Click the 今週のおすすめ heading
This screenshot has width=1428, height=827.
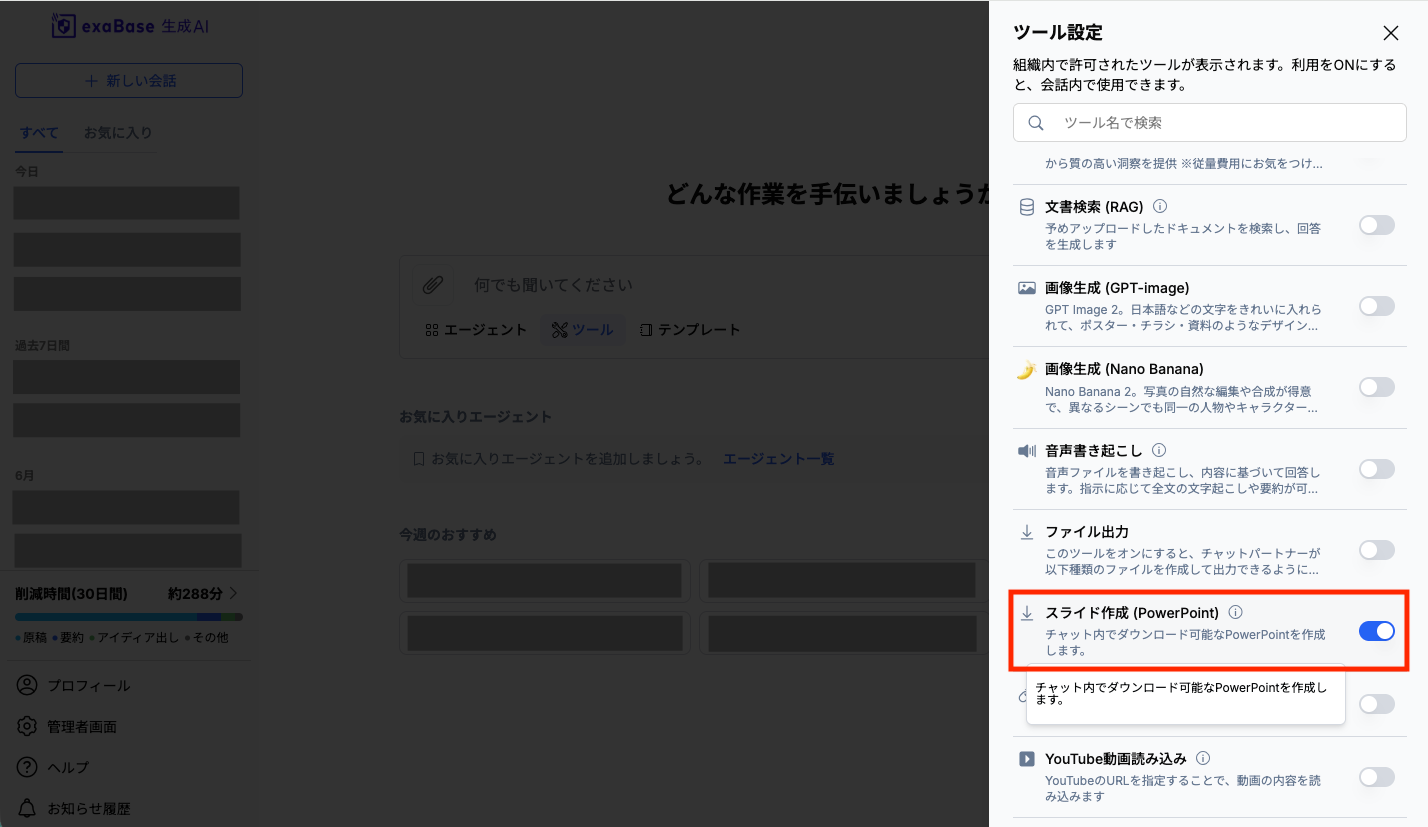click(448, 535)
